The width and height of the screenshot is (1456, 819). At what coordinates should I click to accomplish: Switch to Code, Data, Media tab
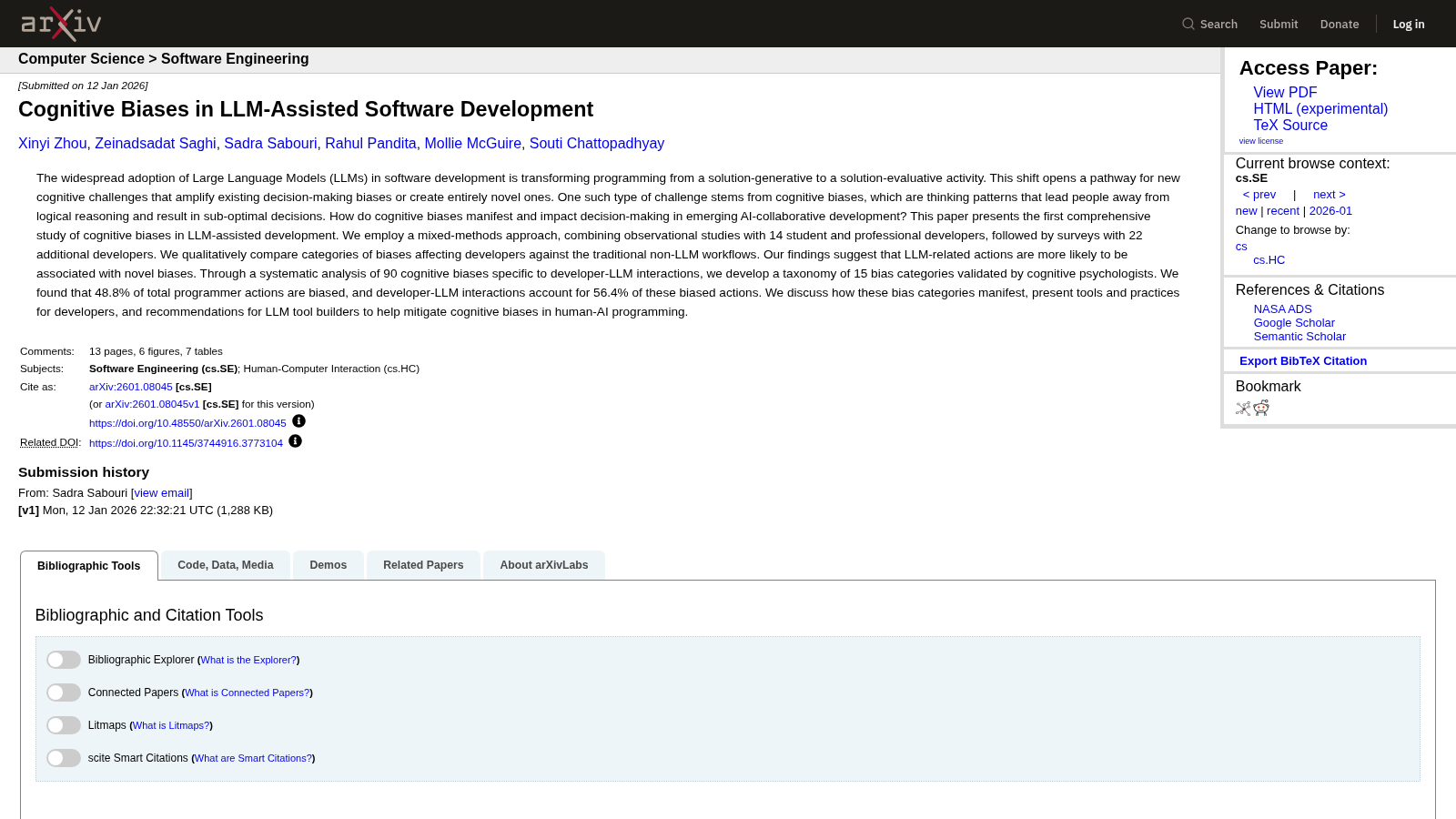point(226,565)
